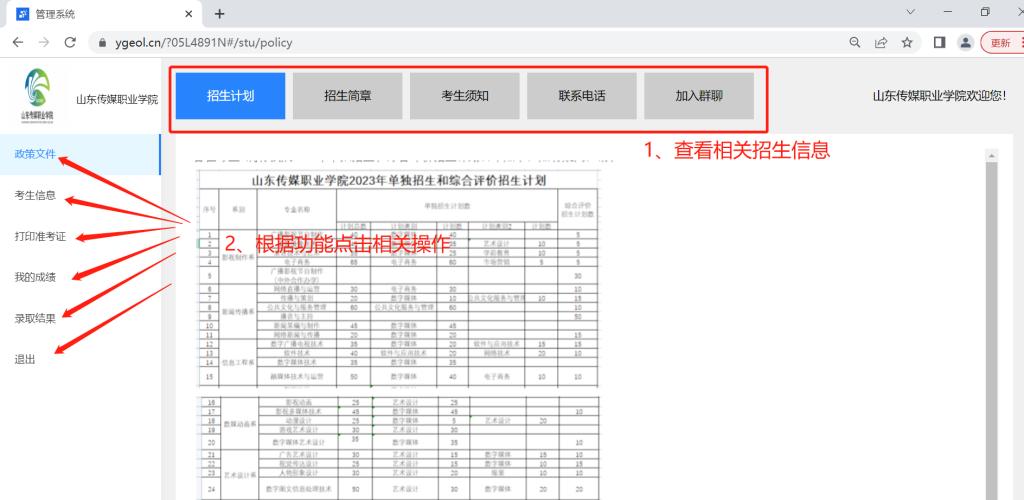Open the user profile avatar icon
This screenshot has height=500, width=1024.
pyautogui.click(x=965, y=43)
